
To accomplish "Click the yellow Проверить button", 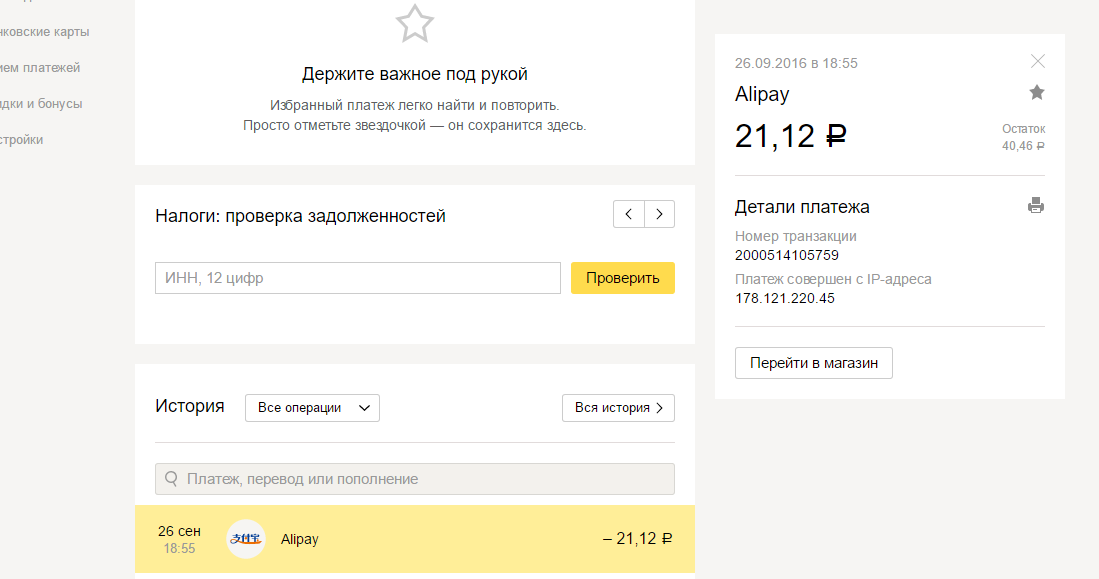I will click(622, 278).
